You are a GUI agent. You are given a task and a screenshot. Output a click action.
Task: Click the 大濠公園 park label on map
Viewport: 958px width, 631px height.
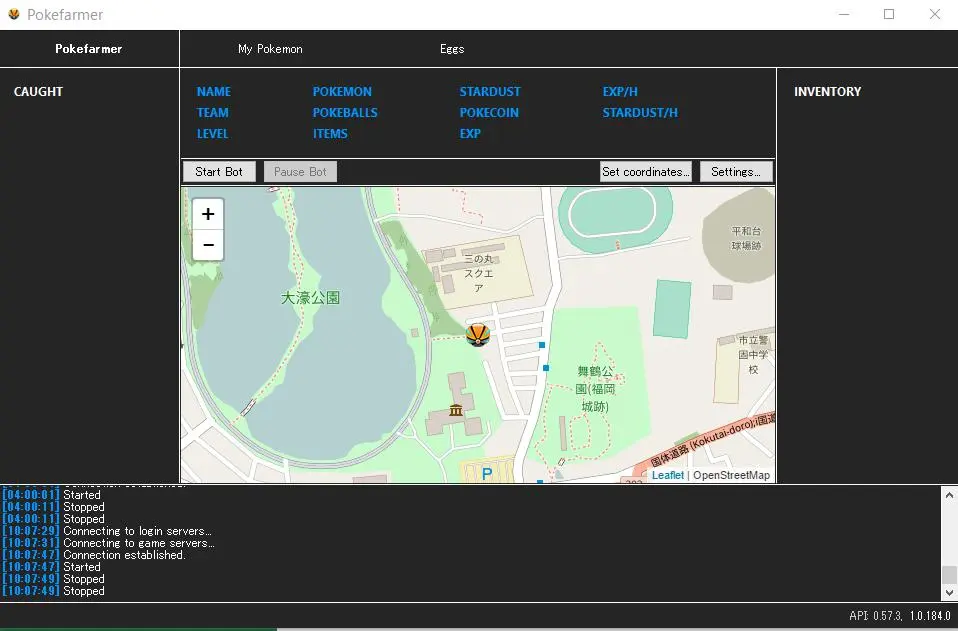click(310, 297)
